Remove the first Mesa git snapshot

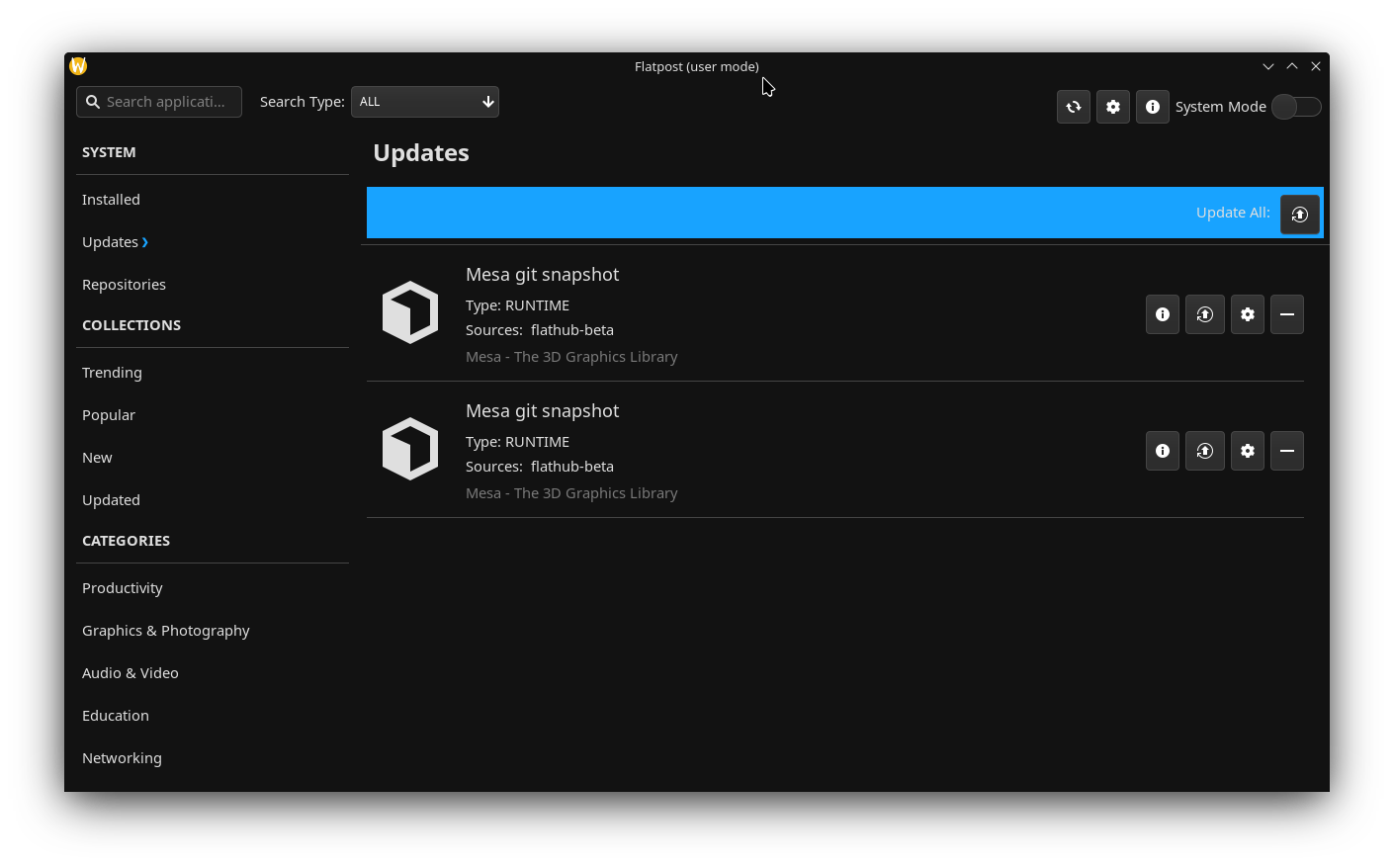coord(1286,314)
